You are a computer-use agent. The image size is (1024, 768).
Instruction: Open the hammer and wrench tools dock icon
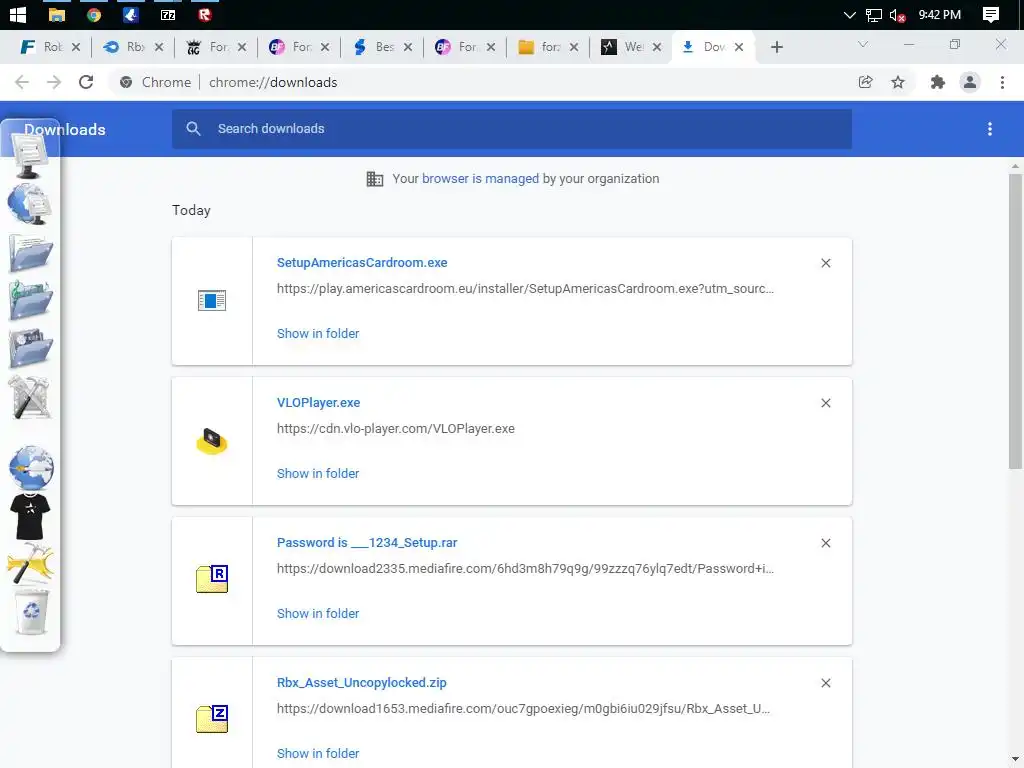[x=30, y=397]
